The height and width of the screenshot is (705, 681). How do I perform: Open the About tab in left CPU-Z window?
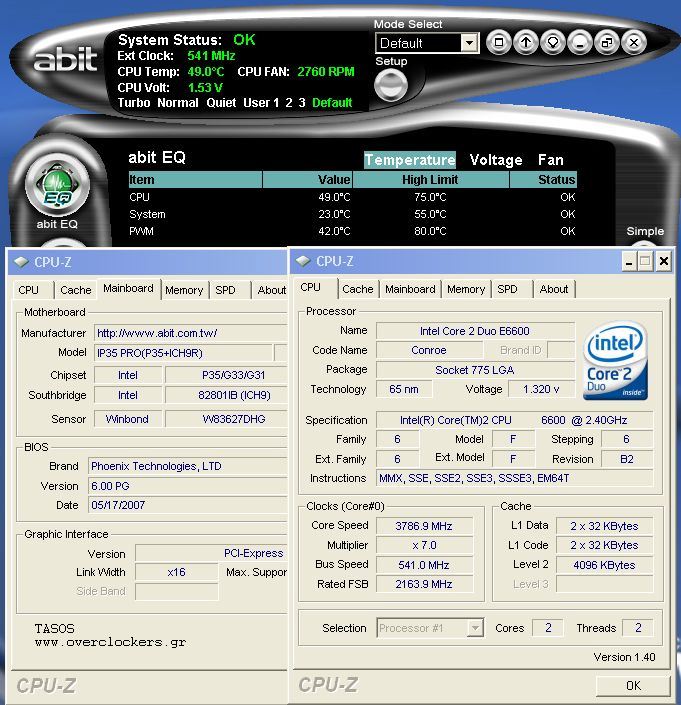click(272, 290)
